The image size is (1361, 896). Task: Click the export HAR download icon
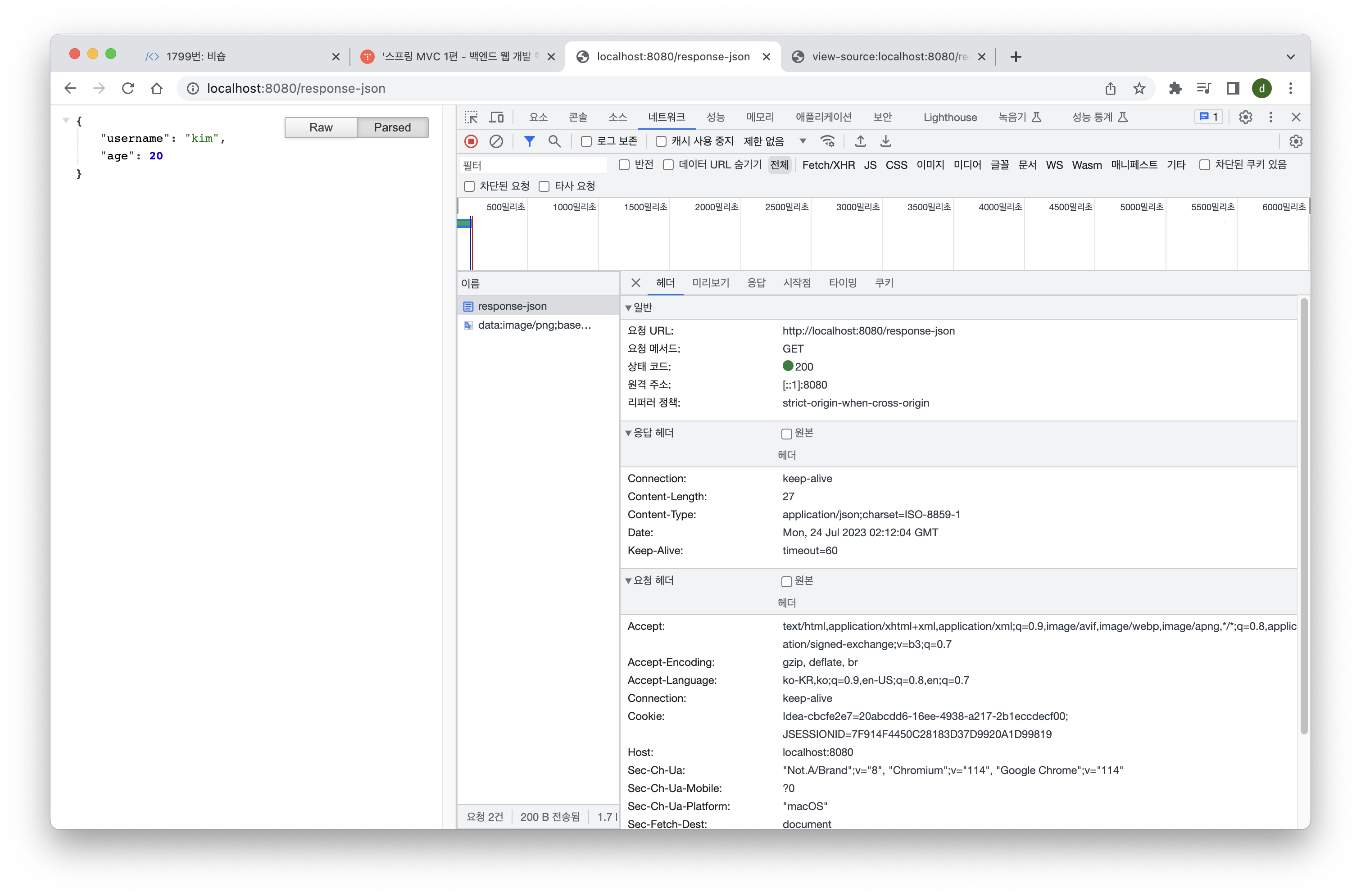tap(885, 141)
